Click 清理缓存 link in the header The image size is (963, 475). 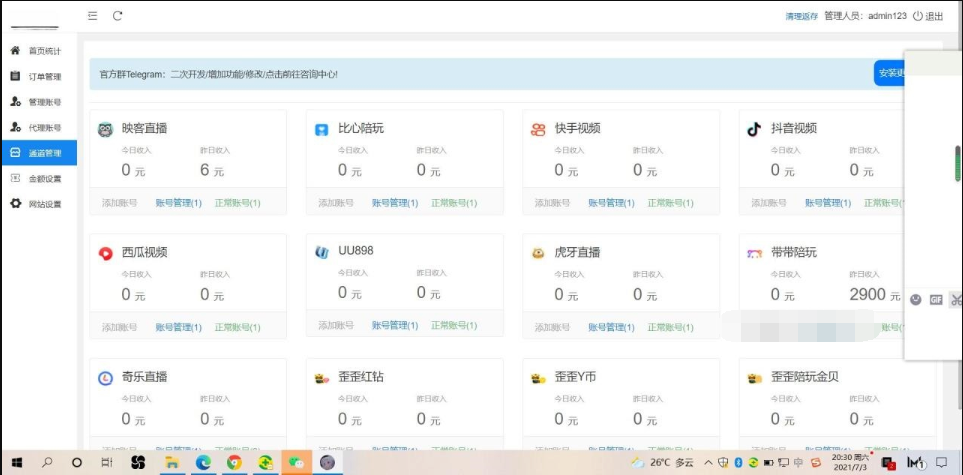click(801, 16)
